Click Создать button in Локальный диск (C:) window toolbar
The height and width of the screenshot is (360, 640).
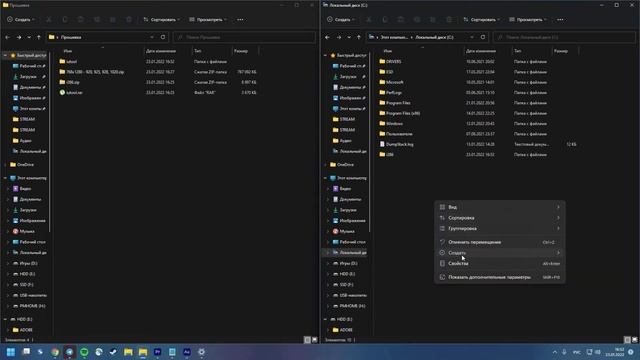coord(340,20)
